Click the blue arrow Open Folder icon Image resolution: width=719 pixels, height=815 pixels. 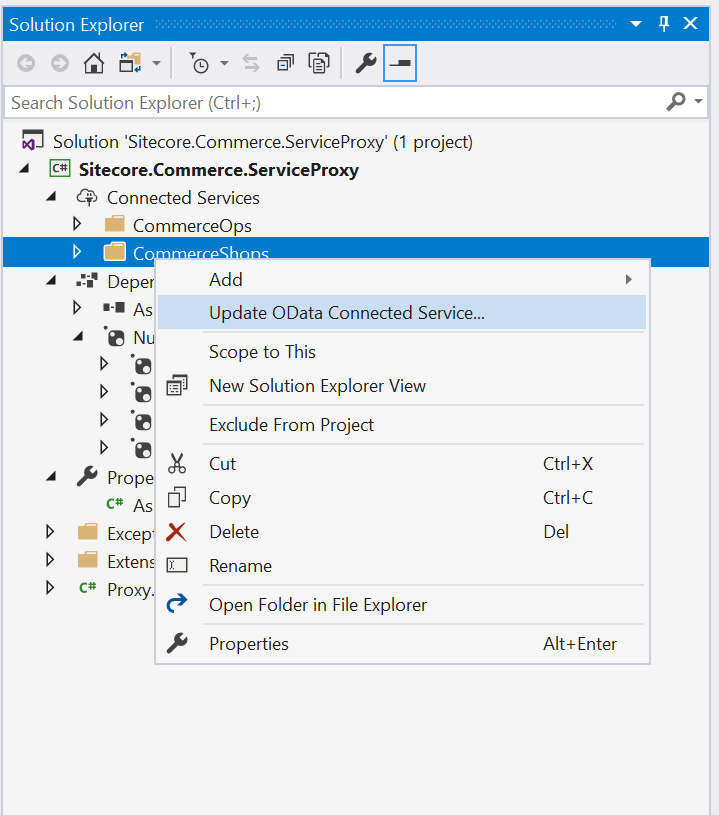pos(177,603)
